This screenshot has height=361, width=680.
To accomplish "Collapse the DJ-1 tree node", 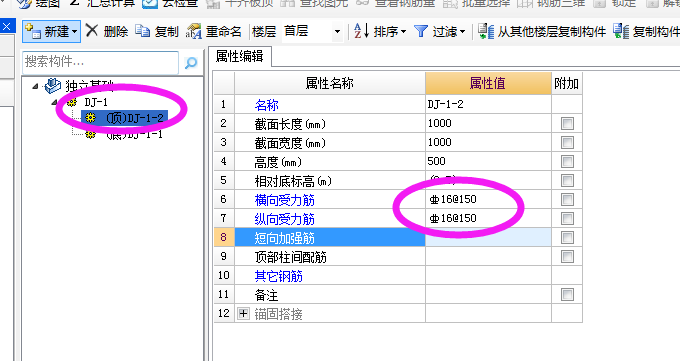I will [55, 103].
